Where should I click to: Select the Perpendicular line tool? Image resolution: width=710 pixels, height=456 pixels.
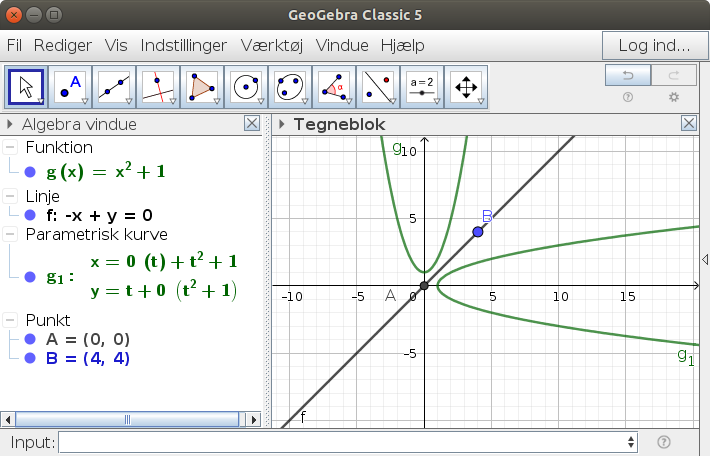click(158, 87)
